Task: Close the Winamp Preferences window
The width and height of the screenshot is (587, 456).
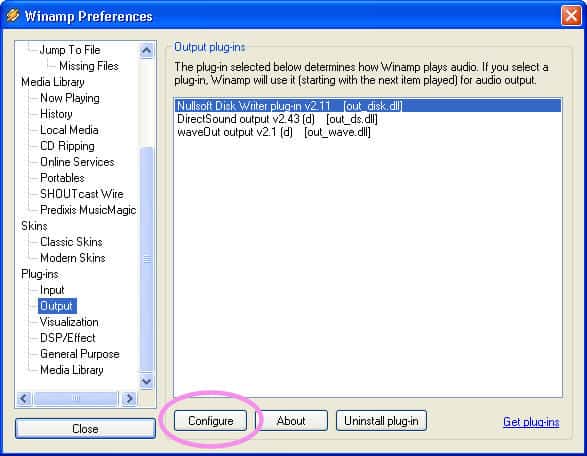Action: (571, 16)
